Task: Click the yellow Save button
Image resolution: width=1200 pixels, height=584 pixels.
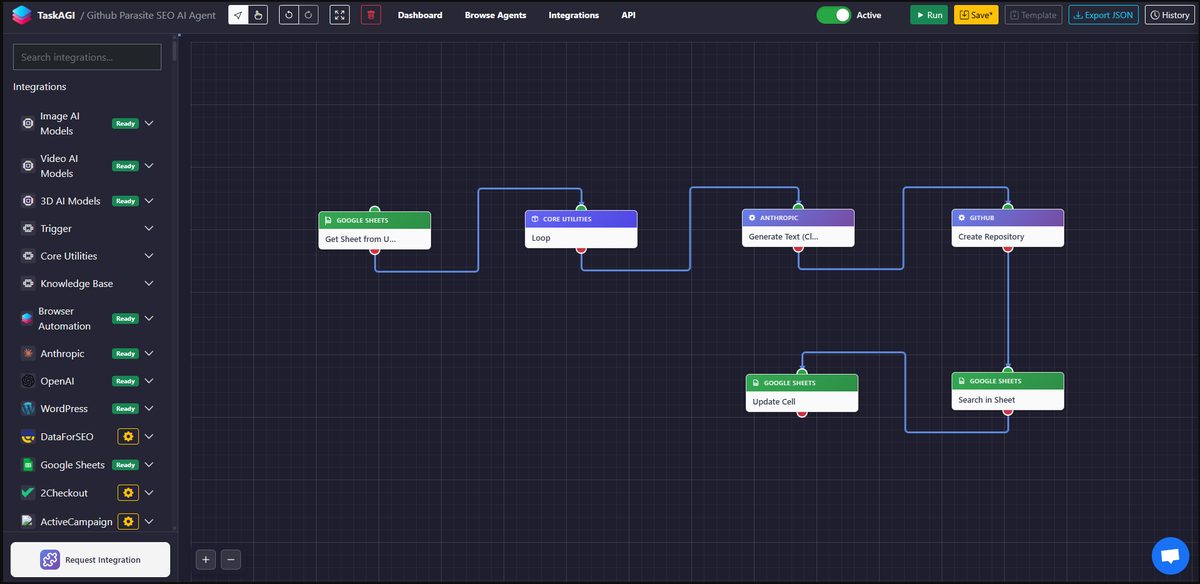Action: (x=975, y=14)
